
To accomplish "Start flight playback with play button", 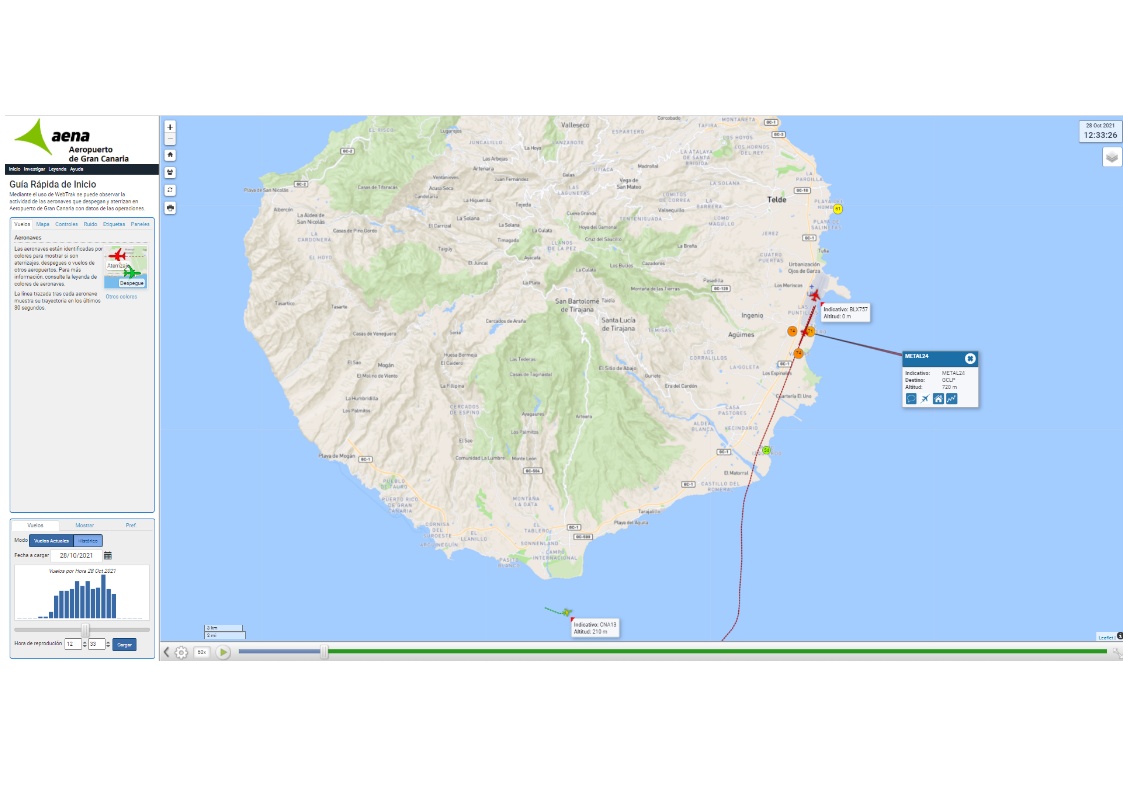I will pyautogui.click(x=223, y=652).
